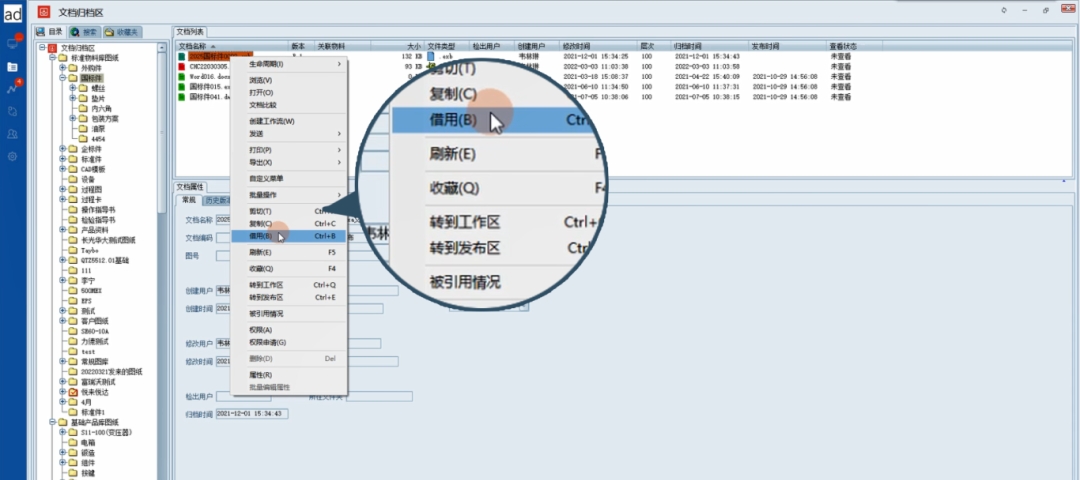This screenshot has width=1080, height=480.
Task: Expand the 外购件 folder node
Action: tap(62, 68)
